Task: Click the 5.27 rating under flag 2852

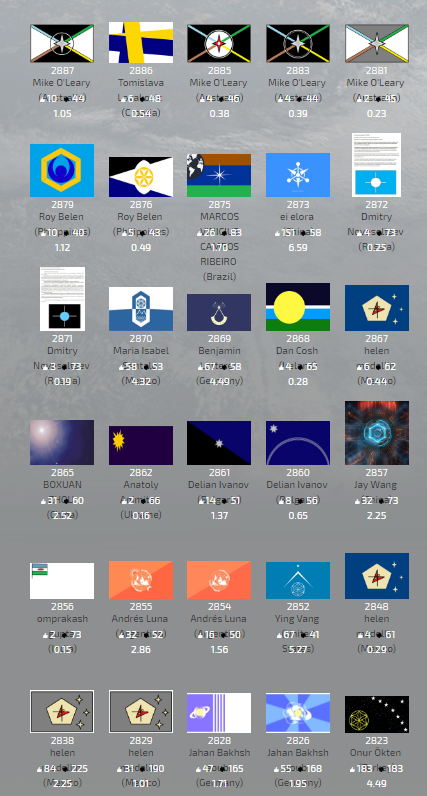Action: [298, 649]
